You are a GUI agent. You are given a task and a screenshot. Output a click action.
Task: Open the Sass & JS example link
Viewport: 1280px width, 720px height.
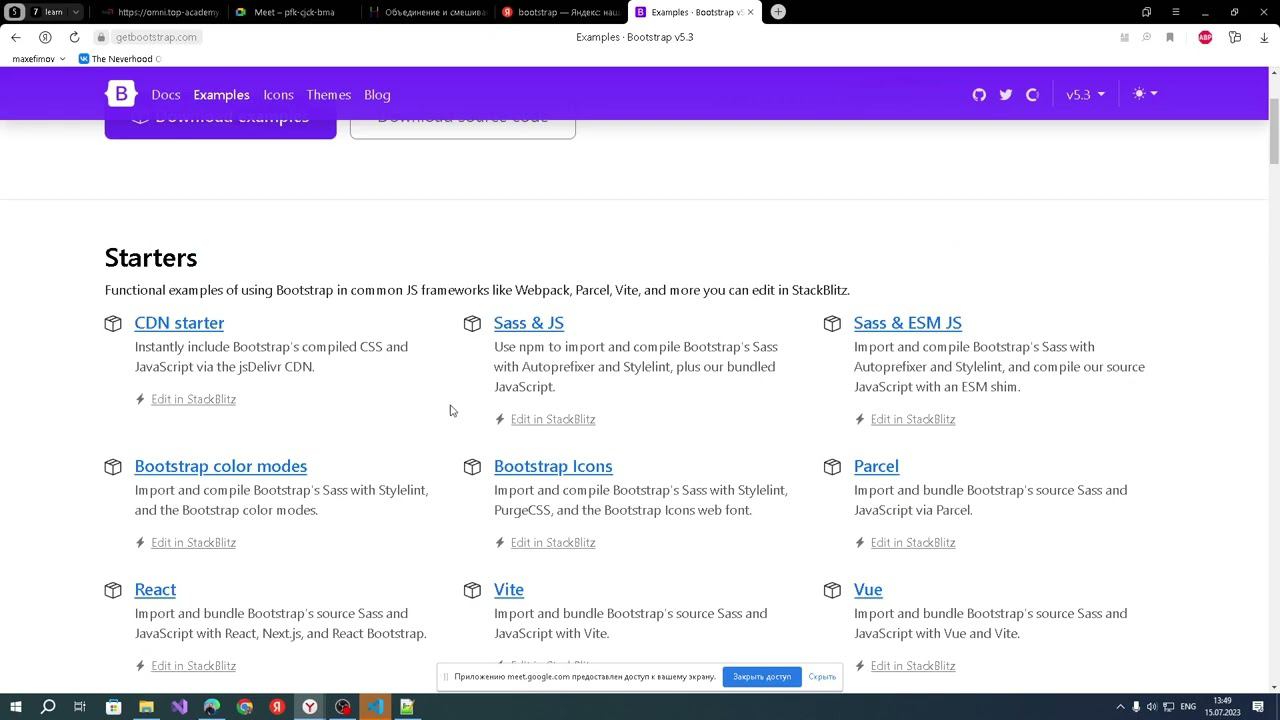point(529,323)
